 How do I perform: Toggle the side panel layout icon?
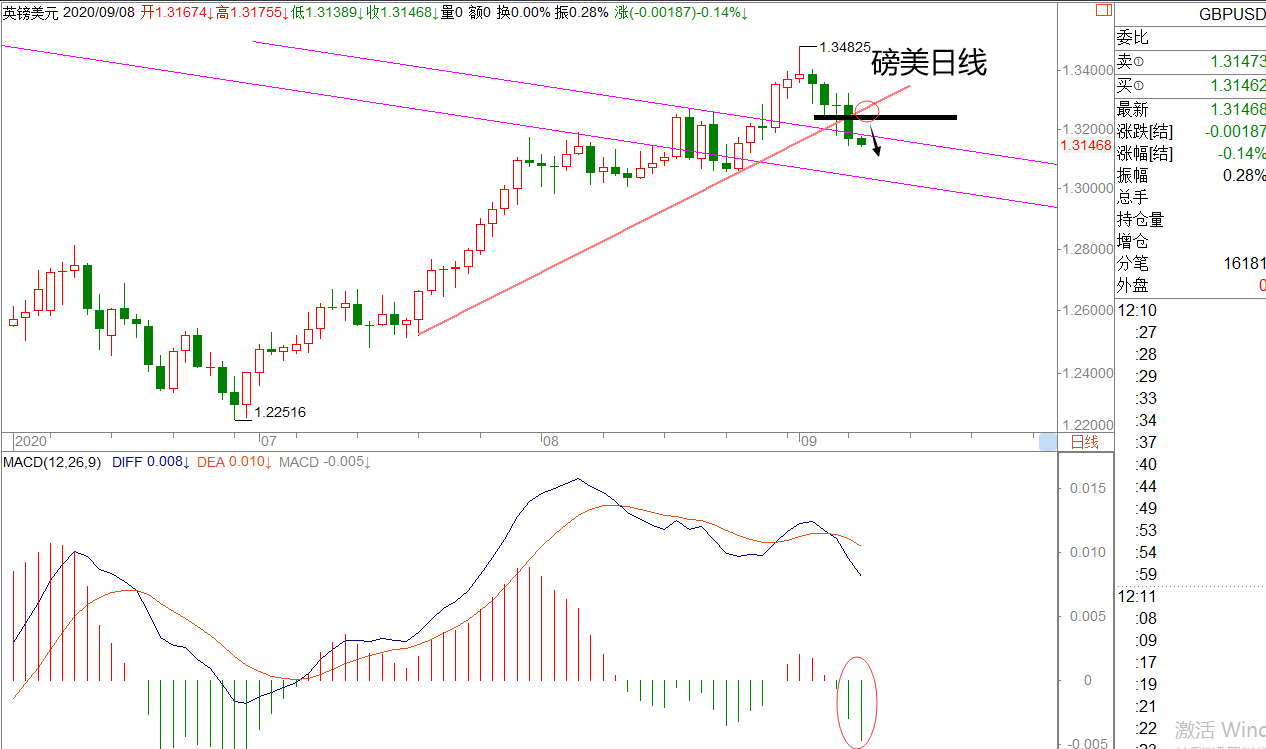(x=1103, y=12)
